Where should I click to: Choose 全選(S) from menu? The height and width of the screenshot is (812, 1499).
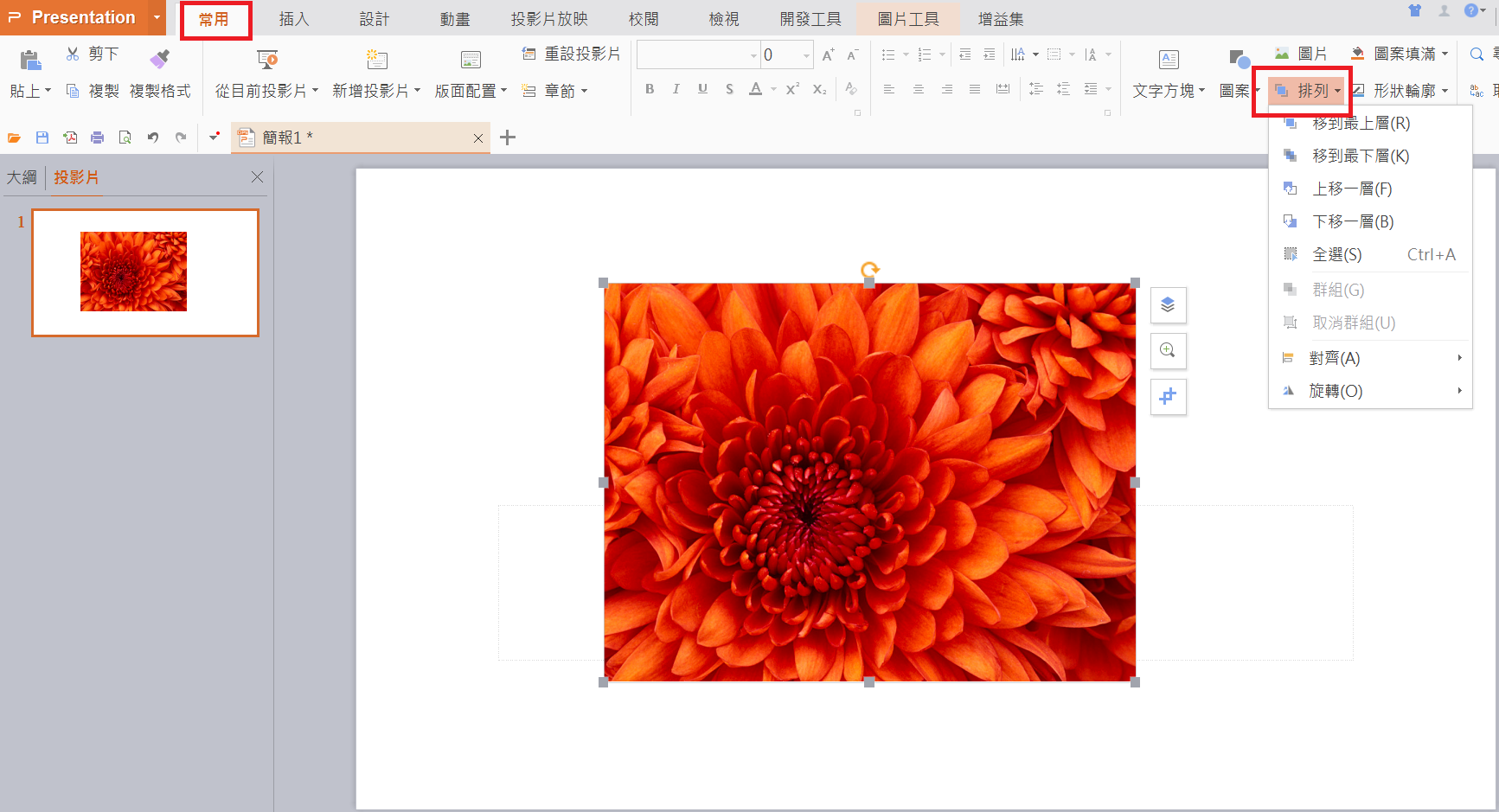(1371, 254)
